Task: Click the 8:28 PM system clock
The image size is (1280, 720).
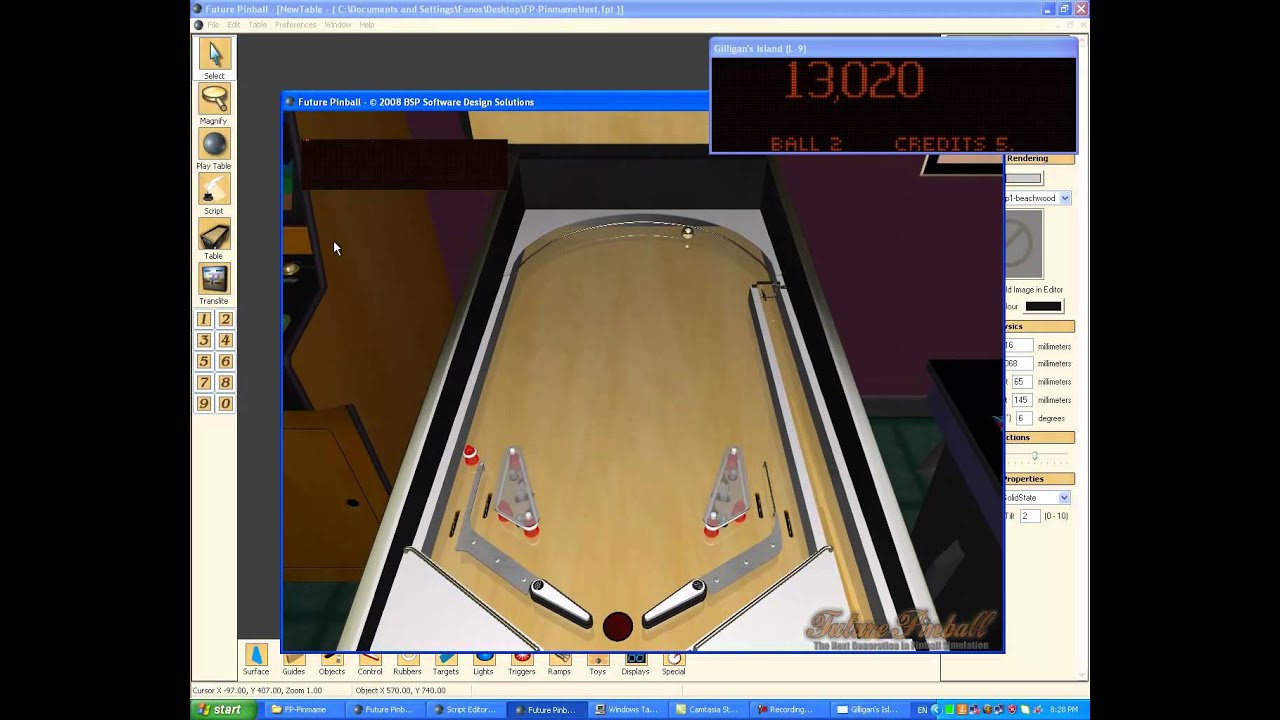Action: [1064, 710]
